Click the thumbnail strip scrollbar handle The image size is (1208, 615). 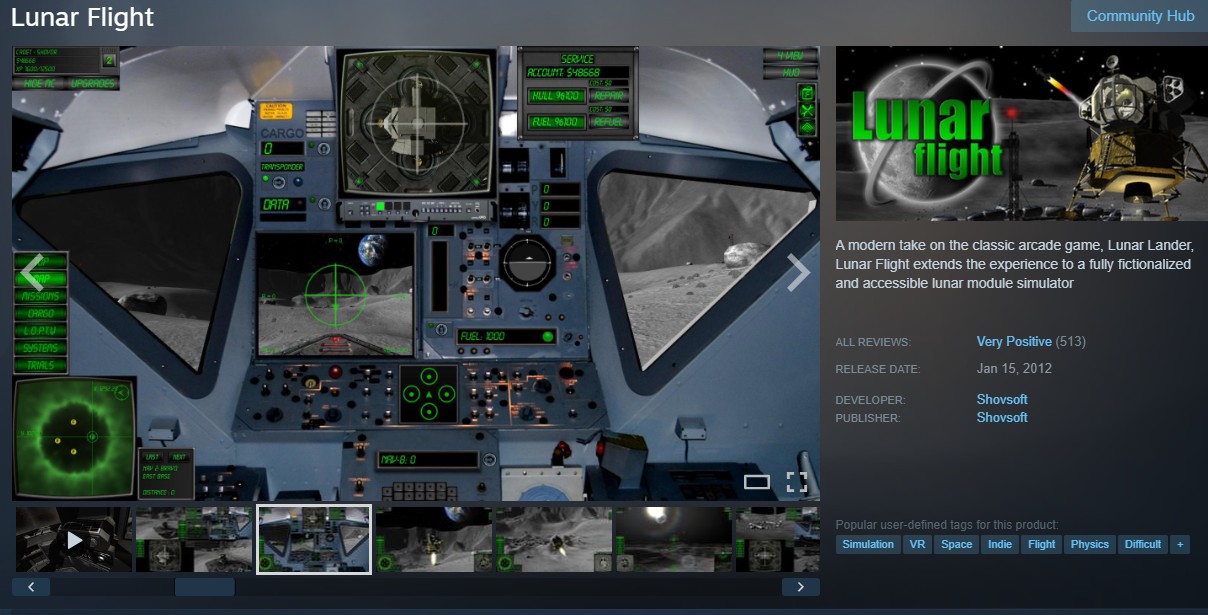[x=205, y=587]
